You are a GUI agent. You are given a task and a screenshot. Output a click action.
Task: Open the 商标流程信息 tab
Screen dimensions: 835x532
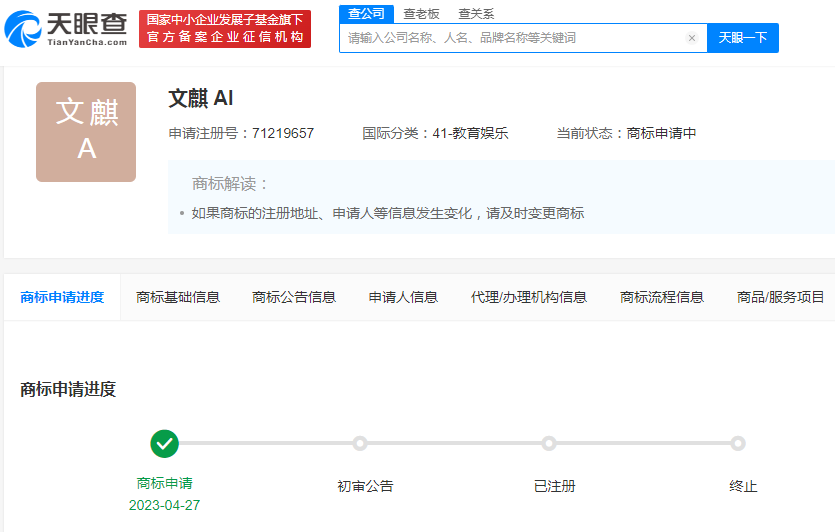662,297
